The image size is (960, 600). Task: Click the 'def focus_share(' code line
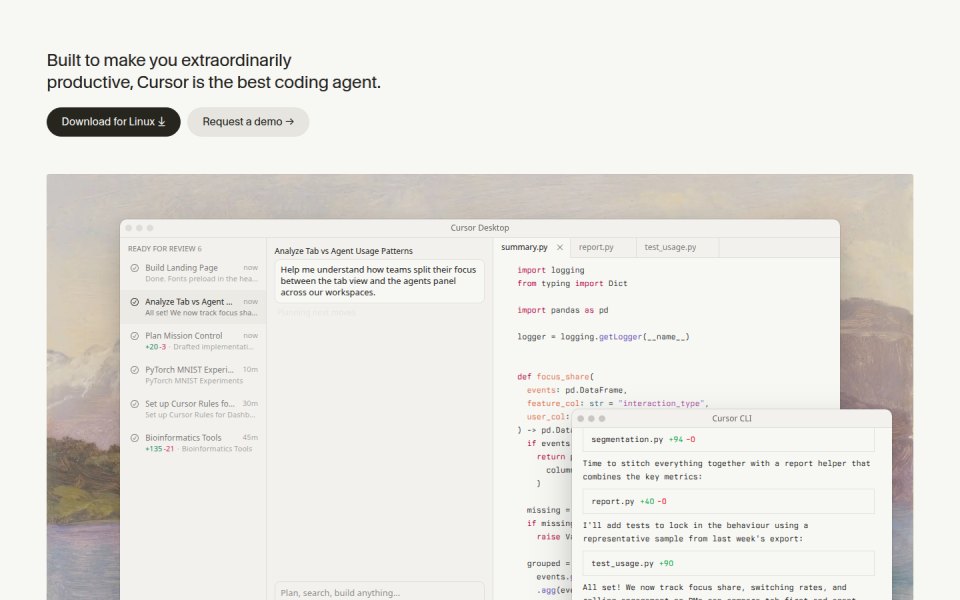pyautogui.click(x=555, y=377)
